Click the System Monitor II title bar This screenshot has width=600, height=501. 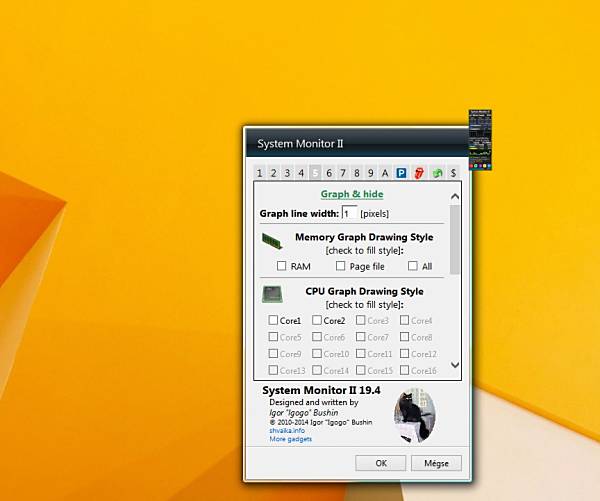pos(357,144)
